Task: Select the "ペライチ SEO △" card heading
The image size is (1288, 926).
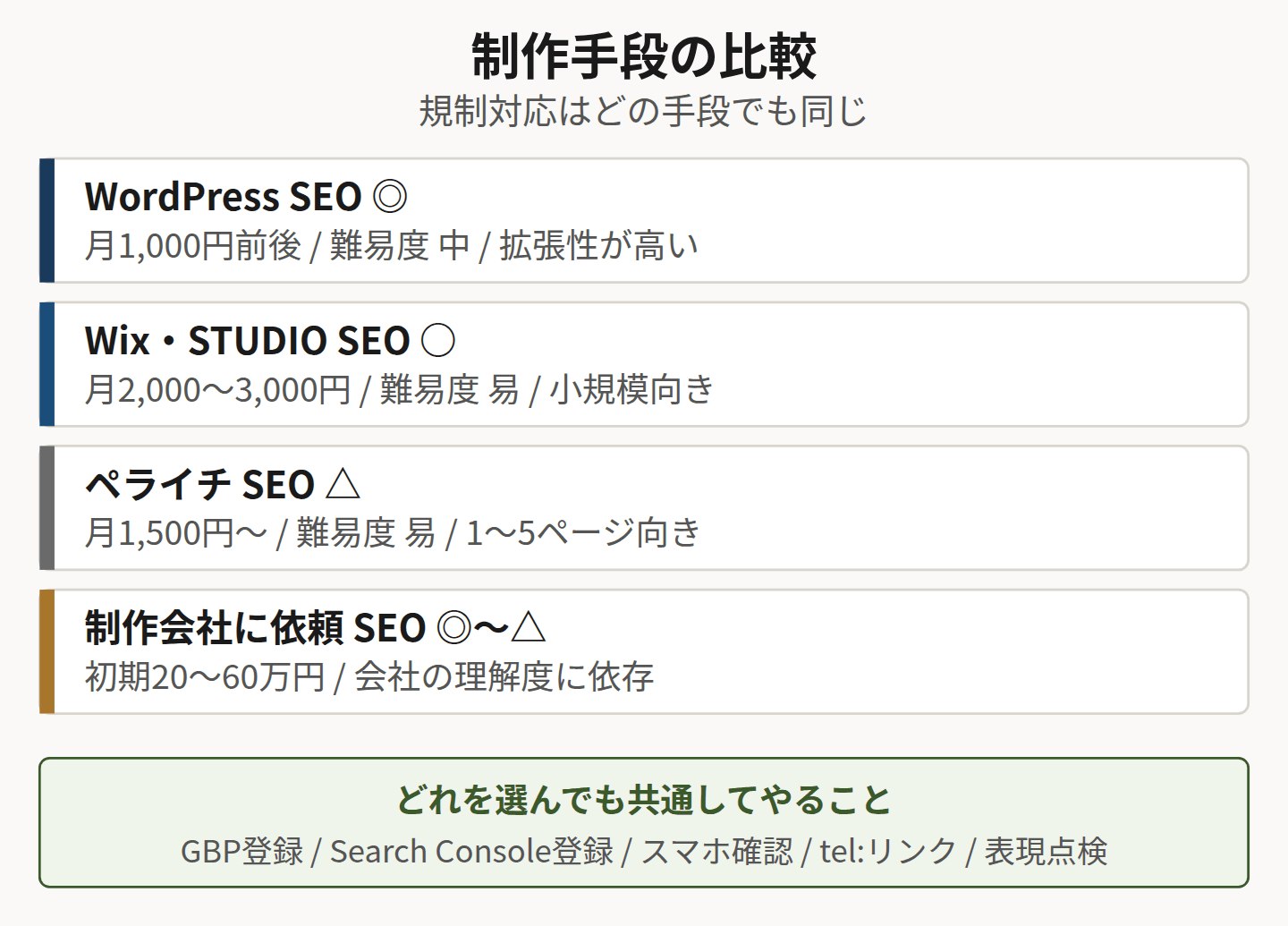Action: 223,484
